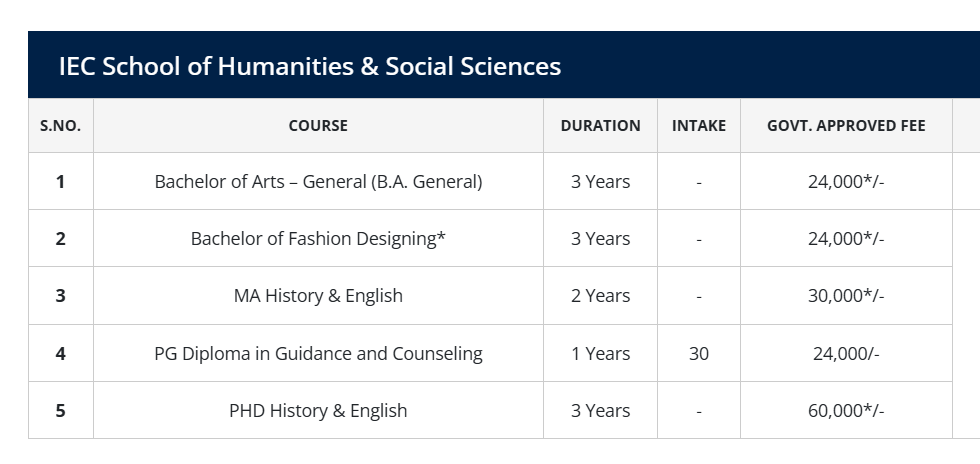Select the S.NO. column header
The height and width of the screenshot is (464, 980).
(60, 126)
